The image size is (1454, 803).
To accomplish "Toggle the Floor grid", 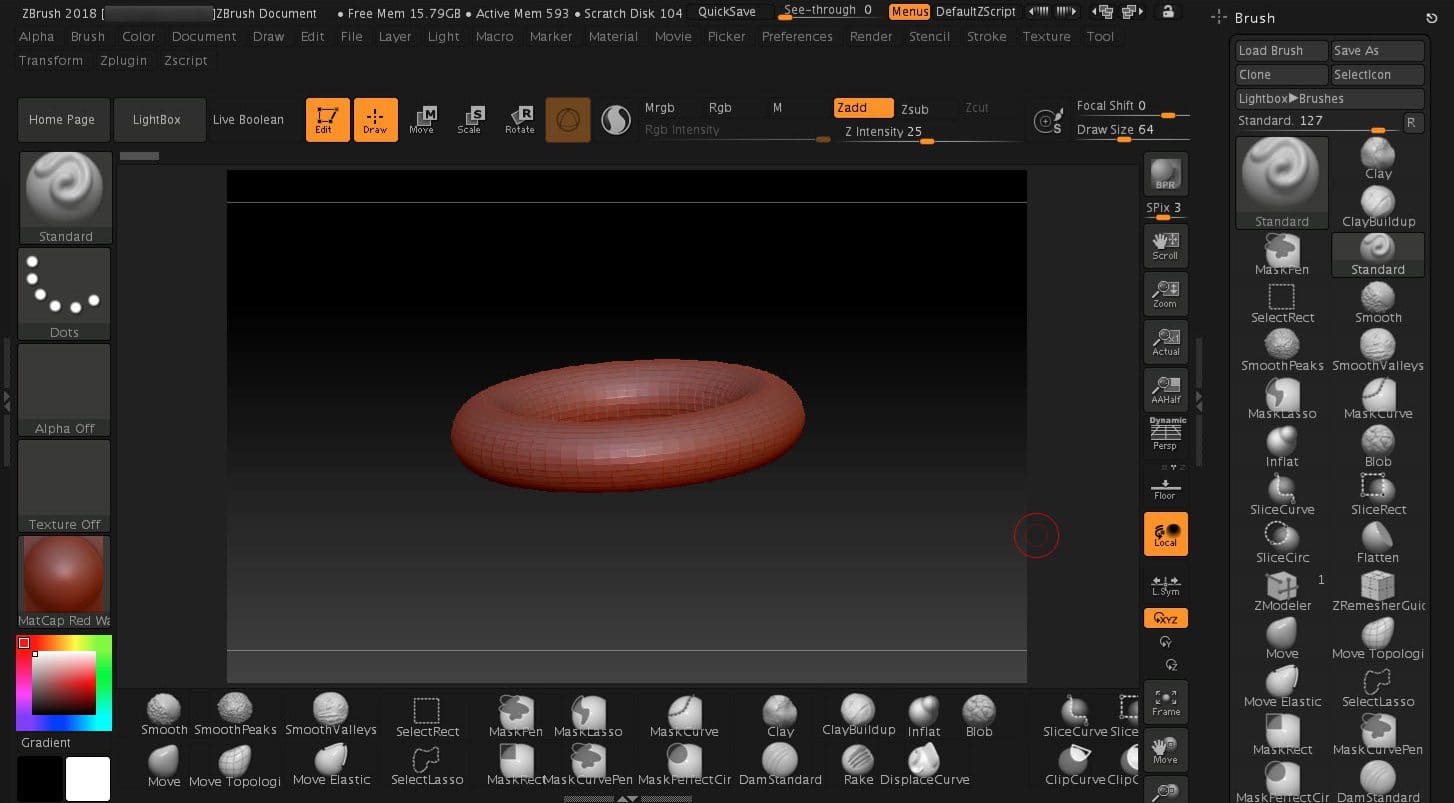I will [x=1165, y=490].
